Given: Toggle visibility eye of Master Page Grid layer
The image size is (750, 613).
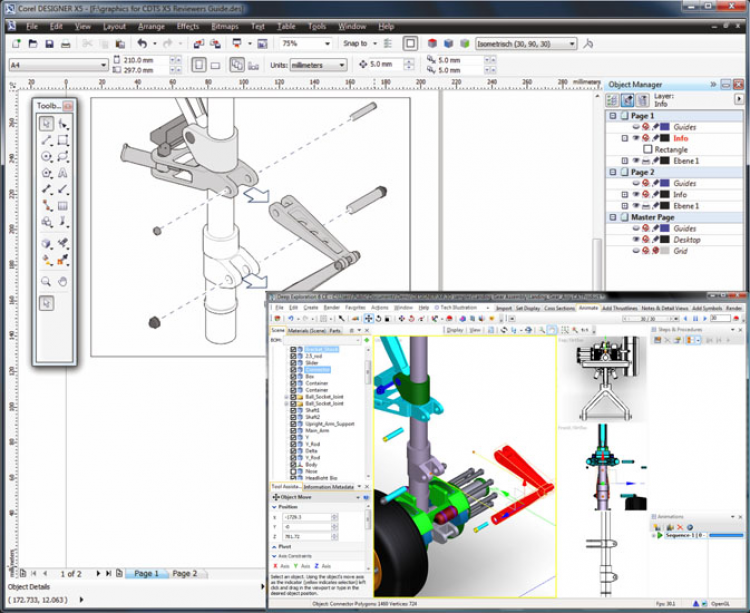Looking at the screenshot, I should coord(636,251).
